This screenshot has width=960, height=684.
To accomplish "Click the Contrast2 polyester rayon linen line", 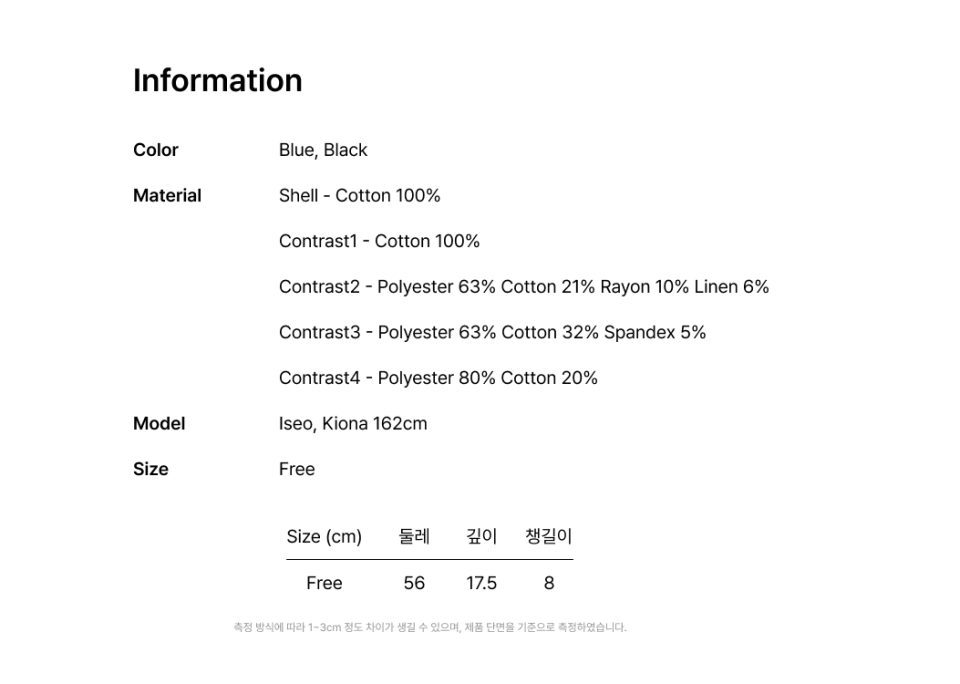I will click(523, 287).
